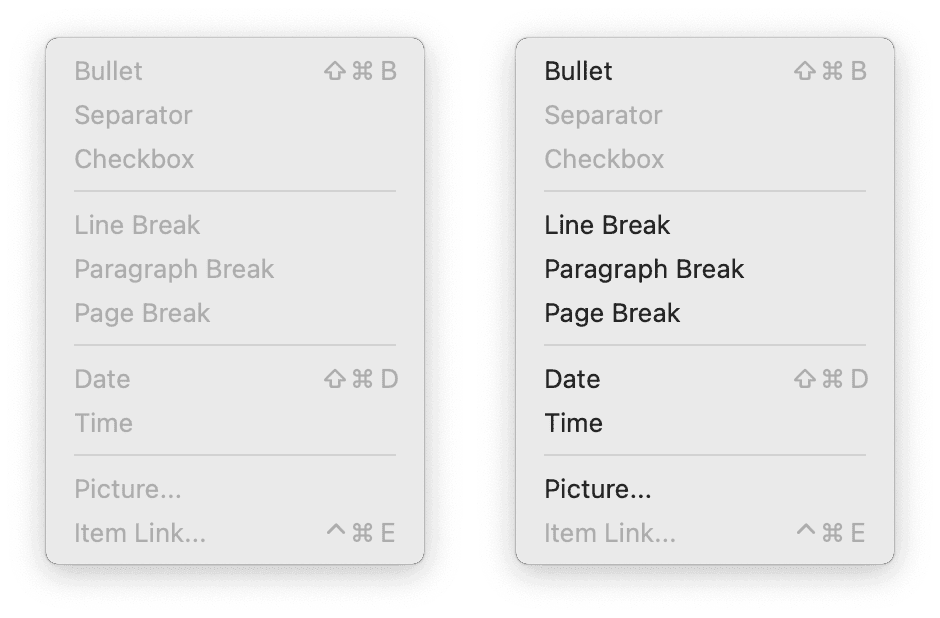Click the dimmed Time menu entry
Image resolution: width=940 pixels, height=618 pixels.
coord(103,423)
